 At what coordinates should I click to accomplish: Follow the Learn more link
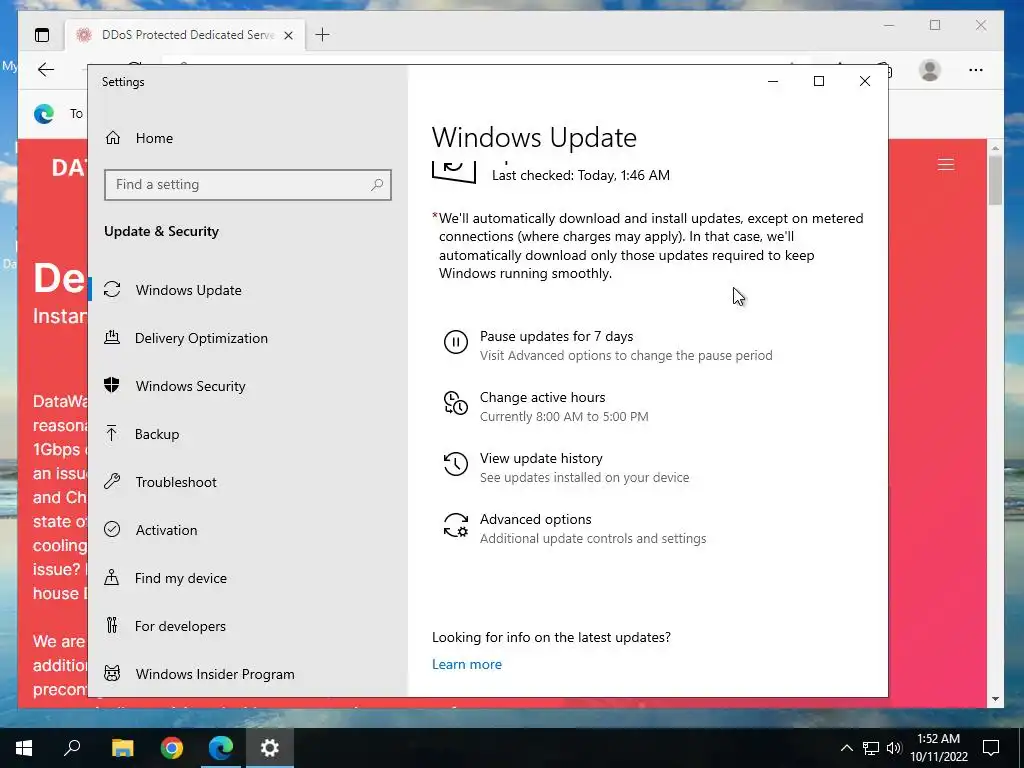tap(467, 664)
